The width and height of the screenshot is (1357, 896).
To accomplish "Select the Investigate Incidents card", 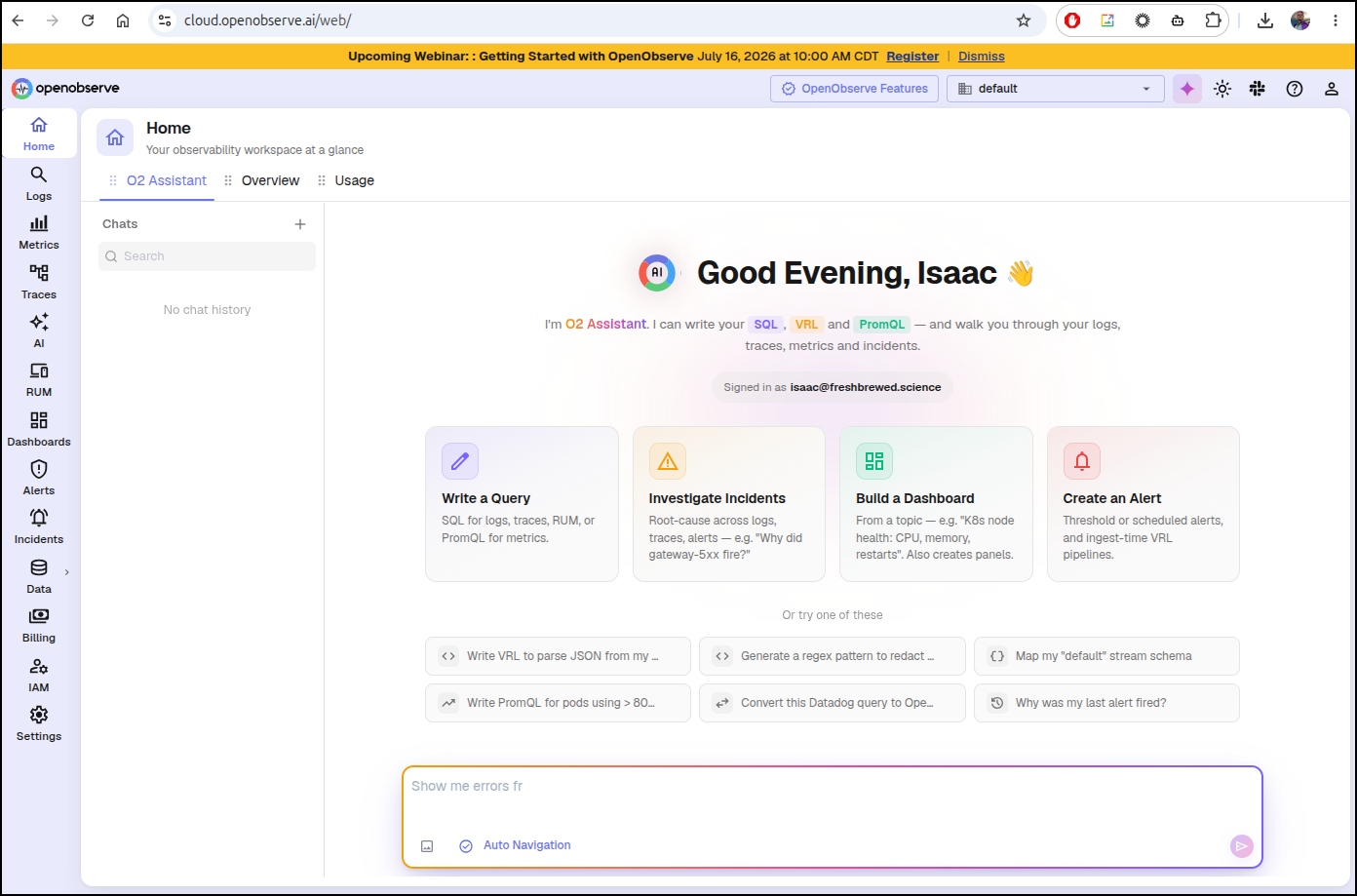I will tap(729, 504).
